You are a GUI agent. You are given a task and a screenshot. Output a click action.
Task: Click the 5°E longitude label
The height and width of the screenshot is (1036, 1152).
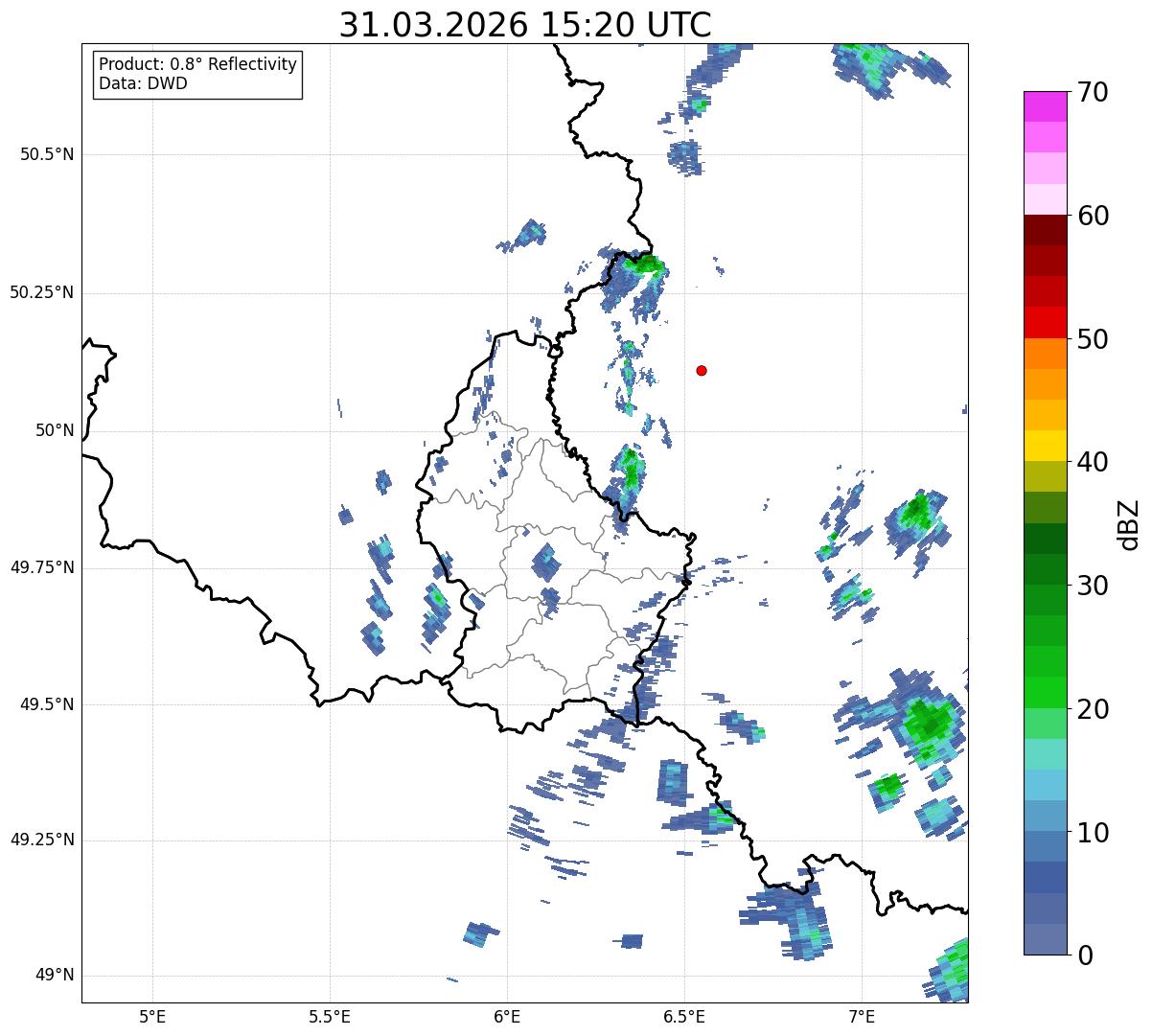point(152,1016)
